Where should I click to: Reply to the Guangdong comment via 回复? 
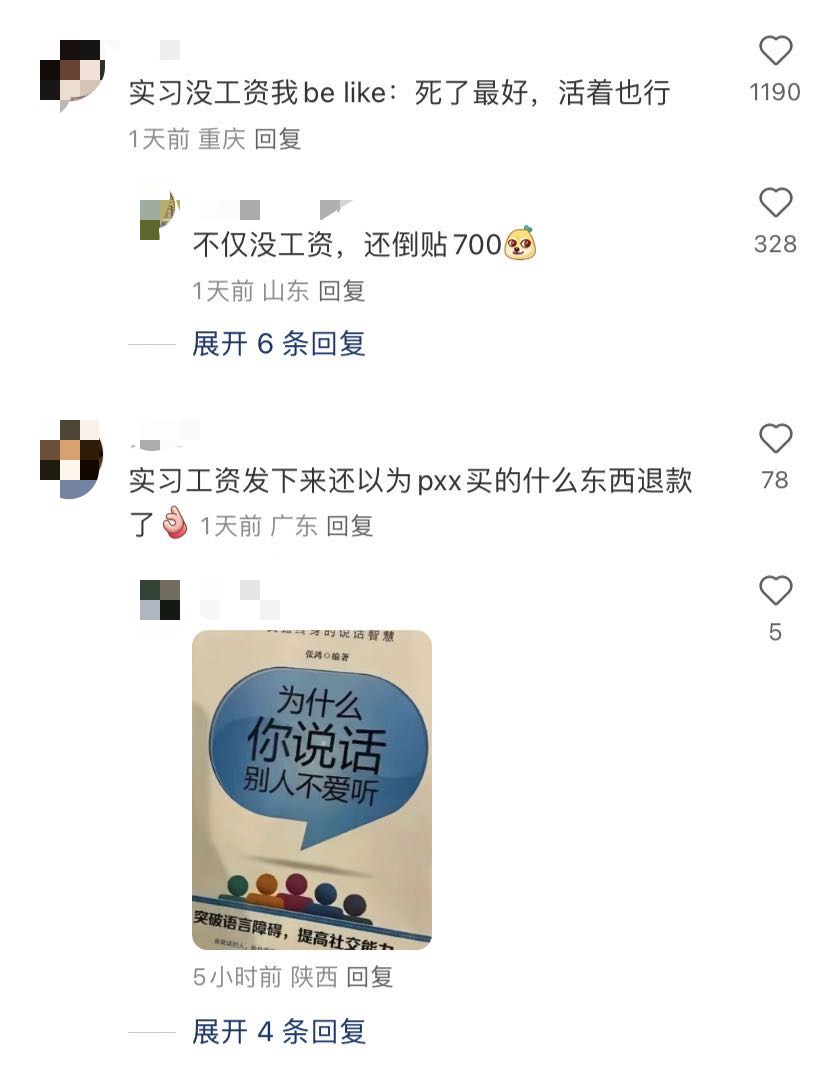coord(349,526)
